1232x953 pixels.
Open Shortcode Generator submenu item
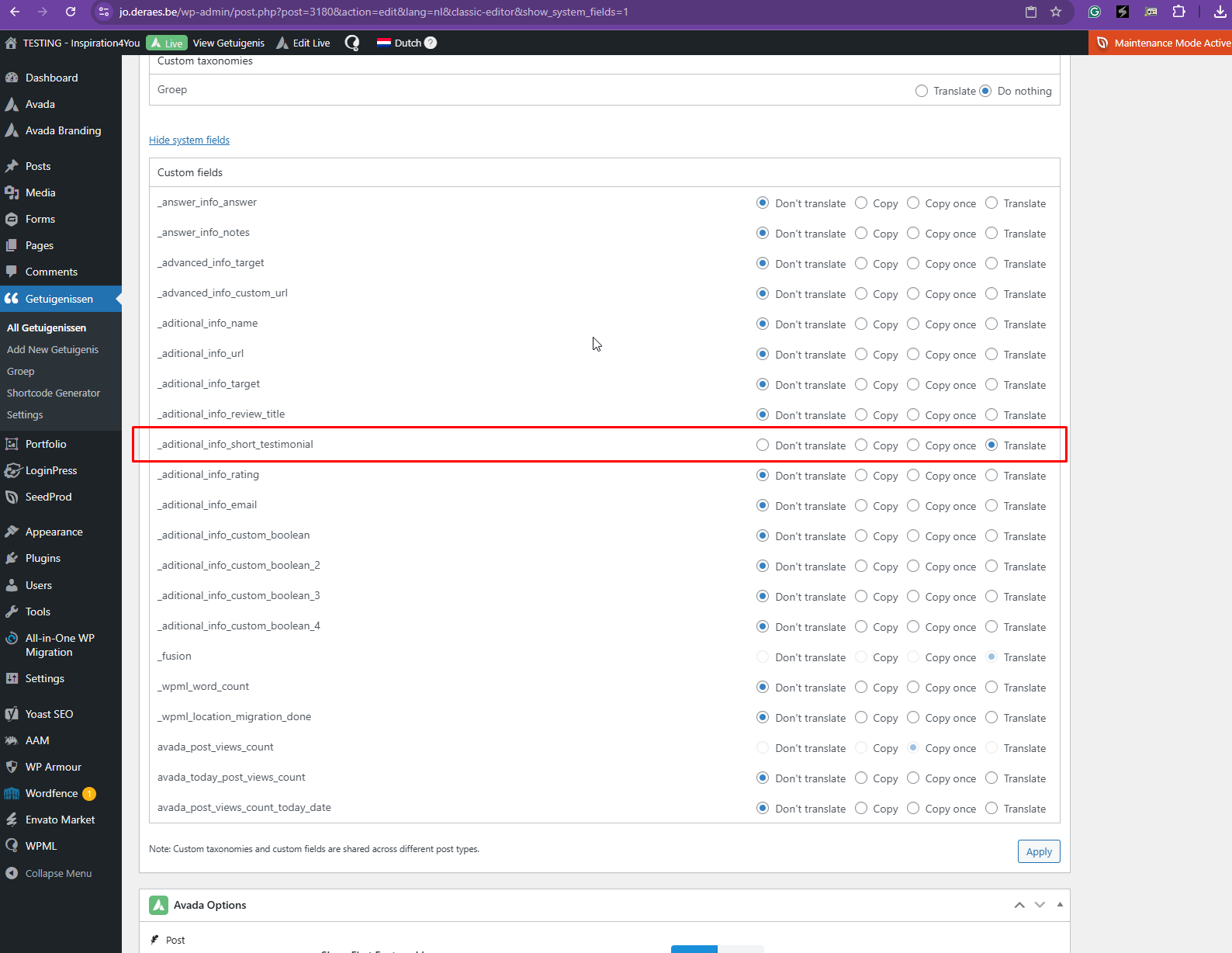coord(54,393)
